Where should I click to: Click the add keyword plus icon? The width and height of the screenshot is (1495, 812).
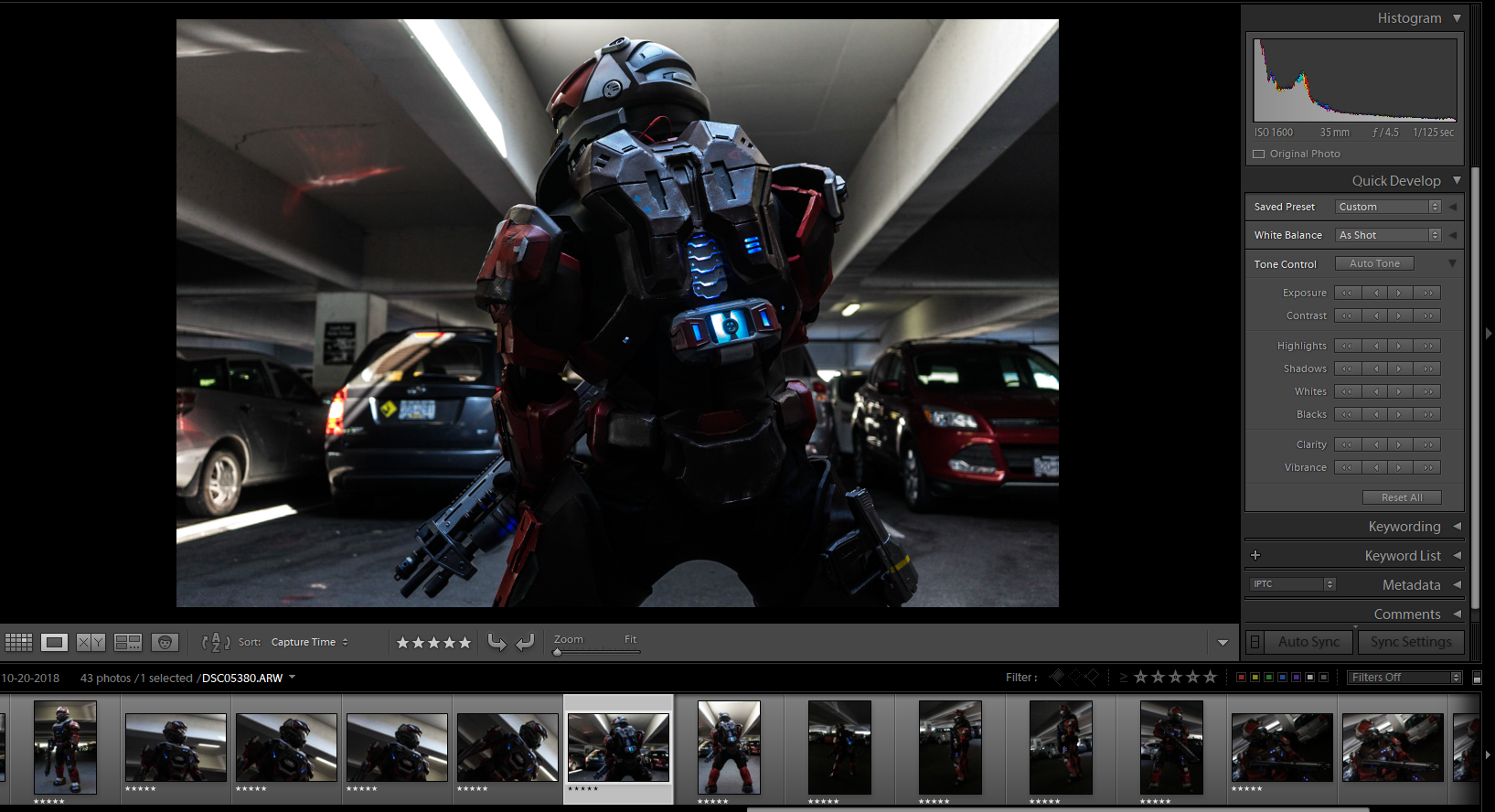click(x=1255, y=555)
